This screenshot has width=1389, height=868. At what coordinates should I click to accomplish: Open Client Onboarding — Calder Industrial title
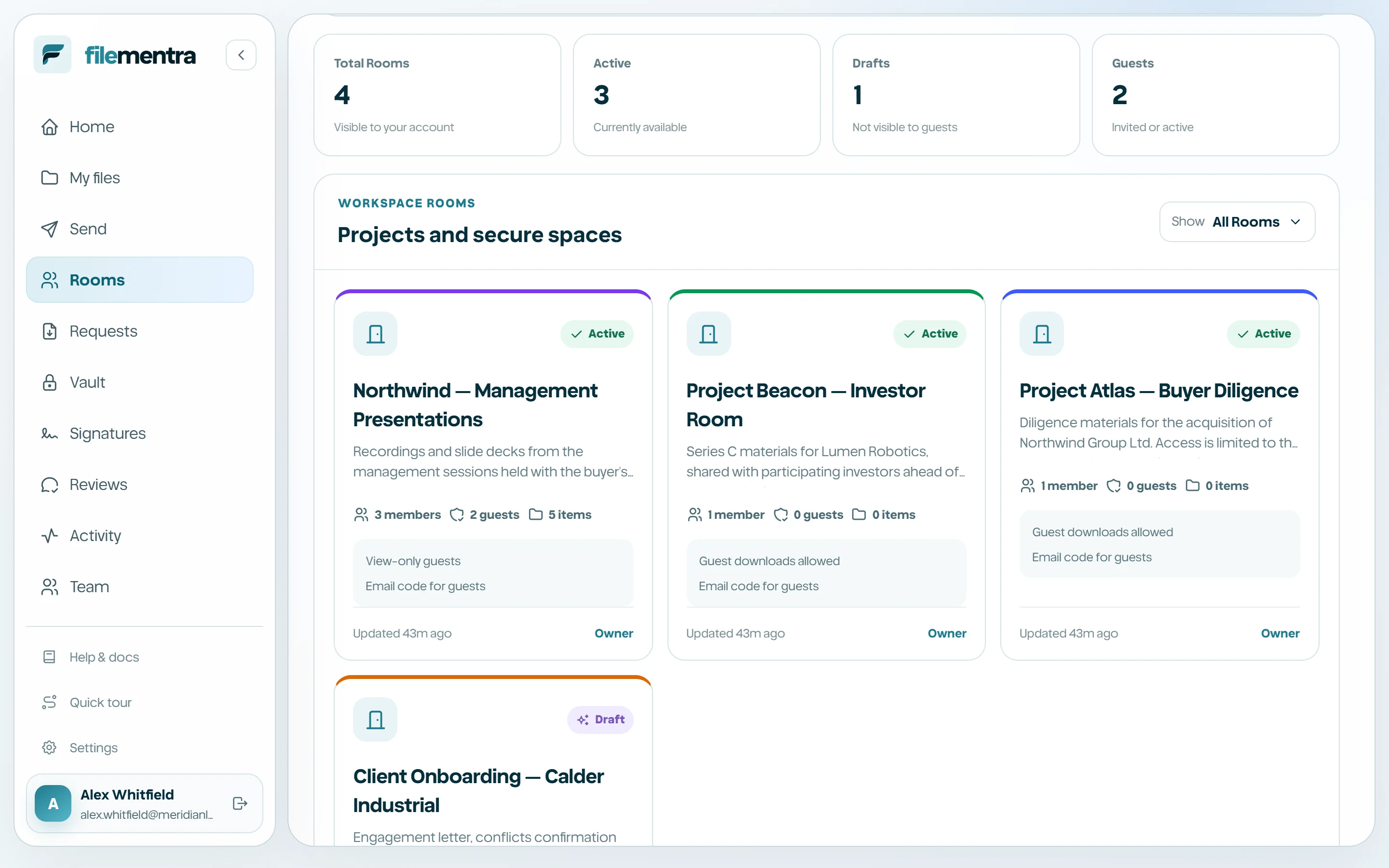coord(479,790)
